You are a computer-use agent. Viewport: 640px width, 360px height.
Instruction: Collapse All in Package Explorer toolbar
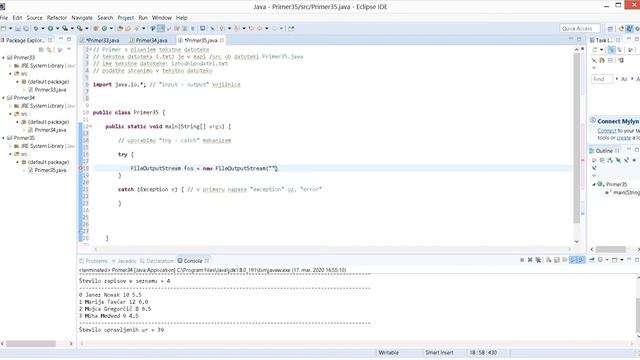click(41, 50)
